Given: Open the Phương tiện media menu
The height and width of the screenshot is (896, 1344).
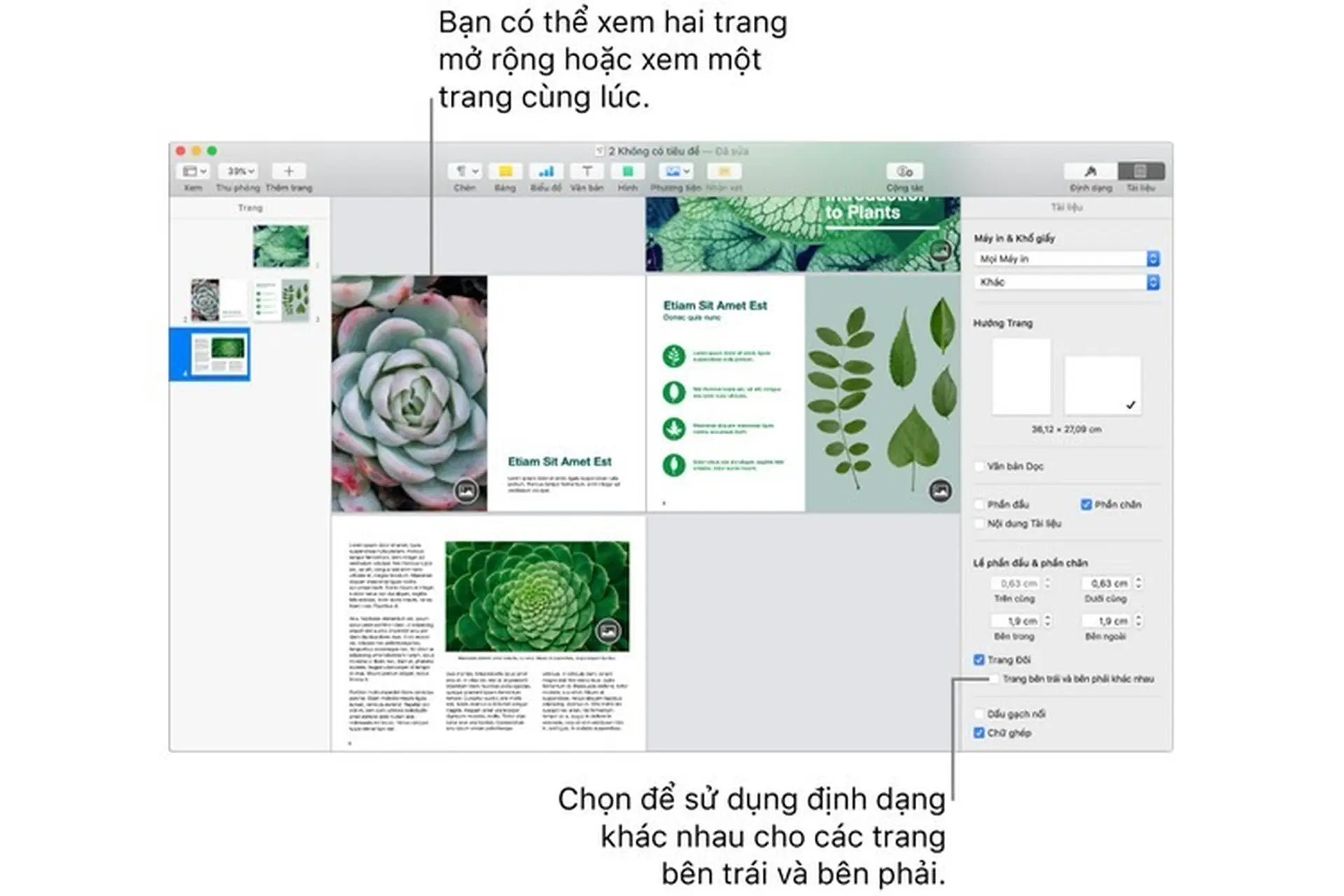Looking at the screenshot, I should click(675, 171).
